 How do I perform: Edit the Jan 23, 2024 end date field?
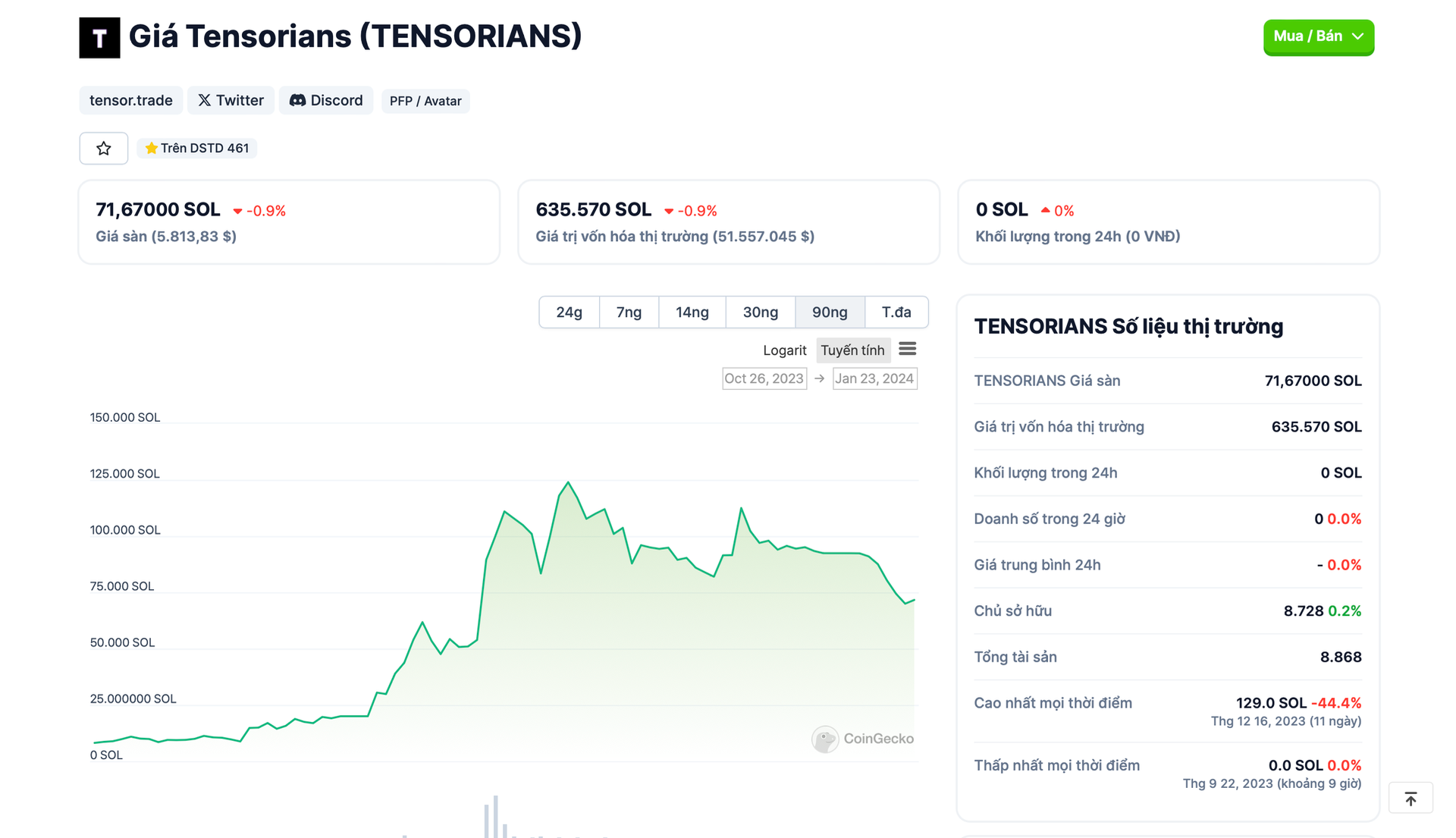(875, 378)
